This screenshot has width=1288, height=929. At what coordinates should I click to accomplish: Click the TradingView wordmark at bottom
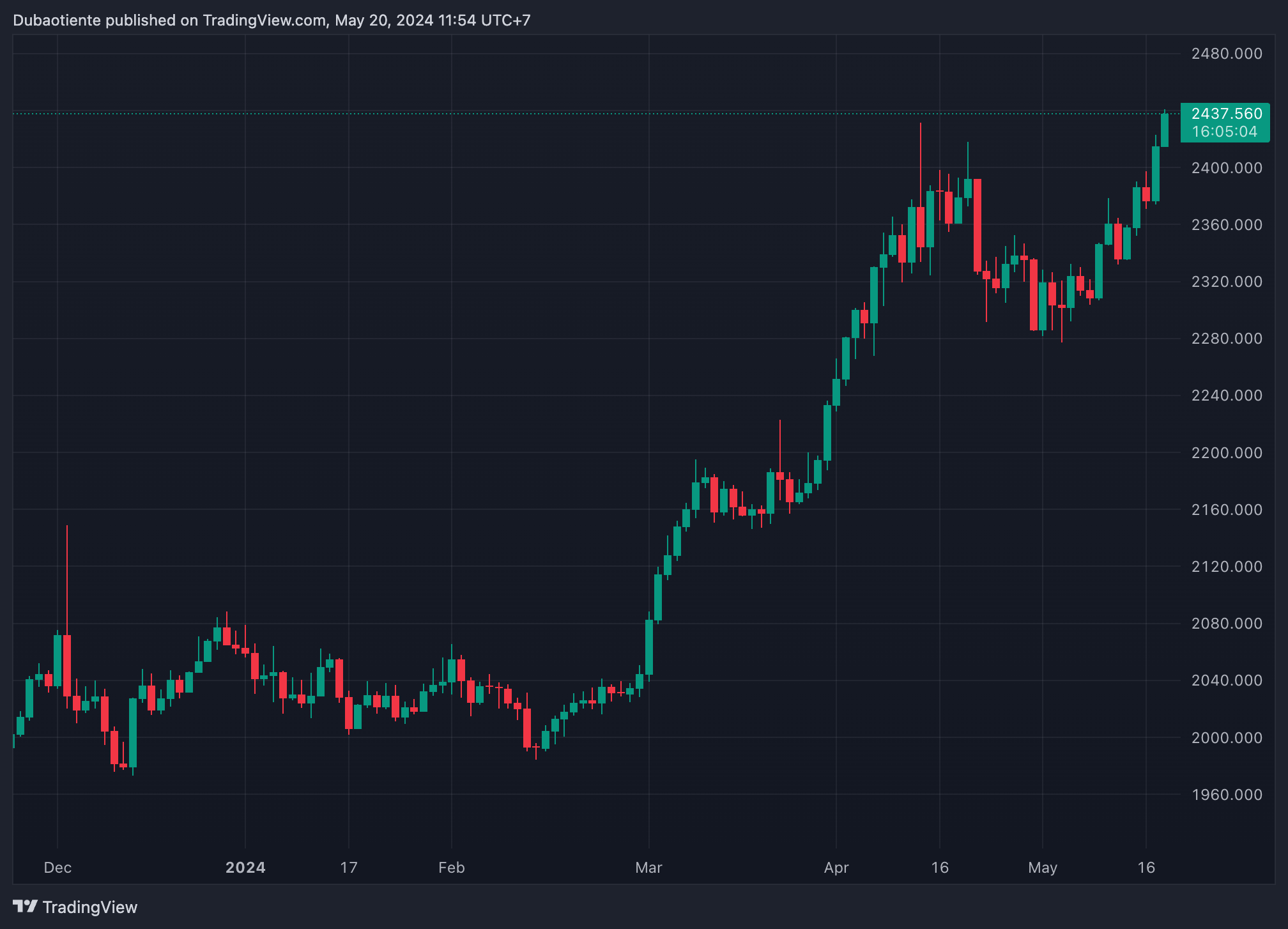point(90,907)
